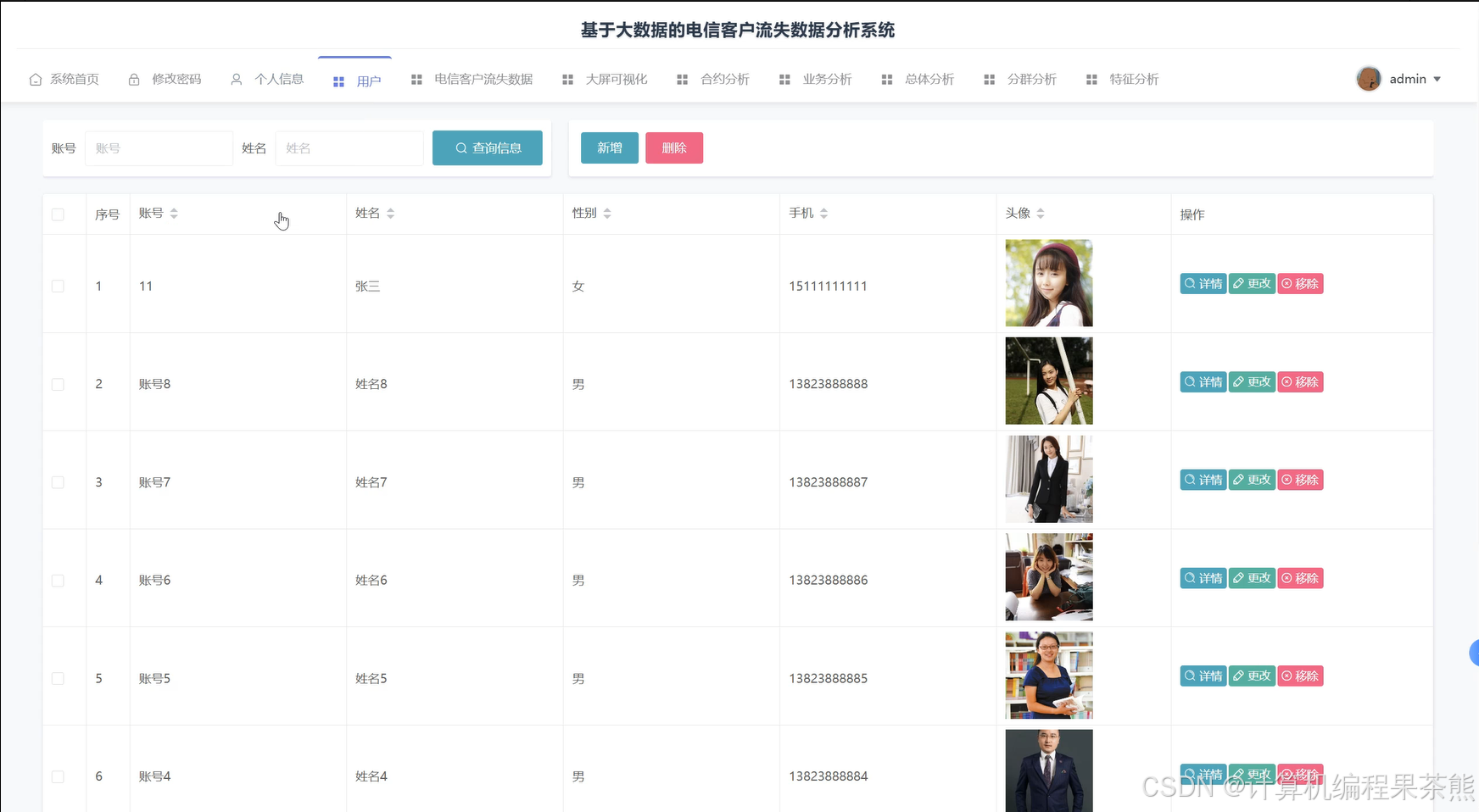Screen dimensions: 1479x812
Task: Click the grid icon beside 用户
Action: (x=338, y=82)
